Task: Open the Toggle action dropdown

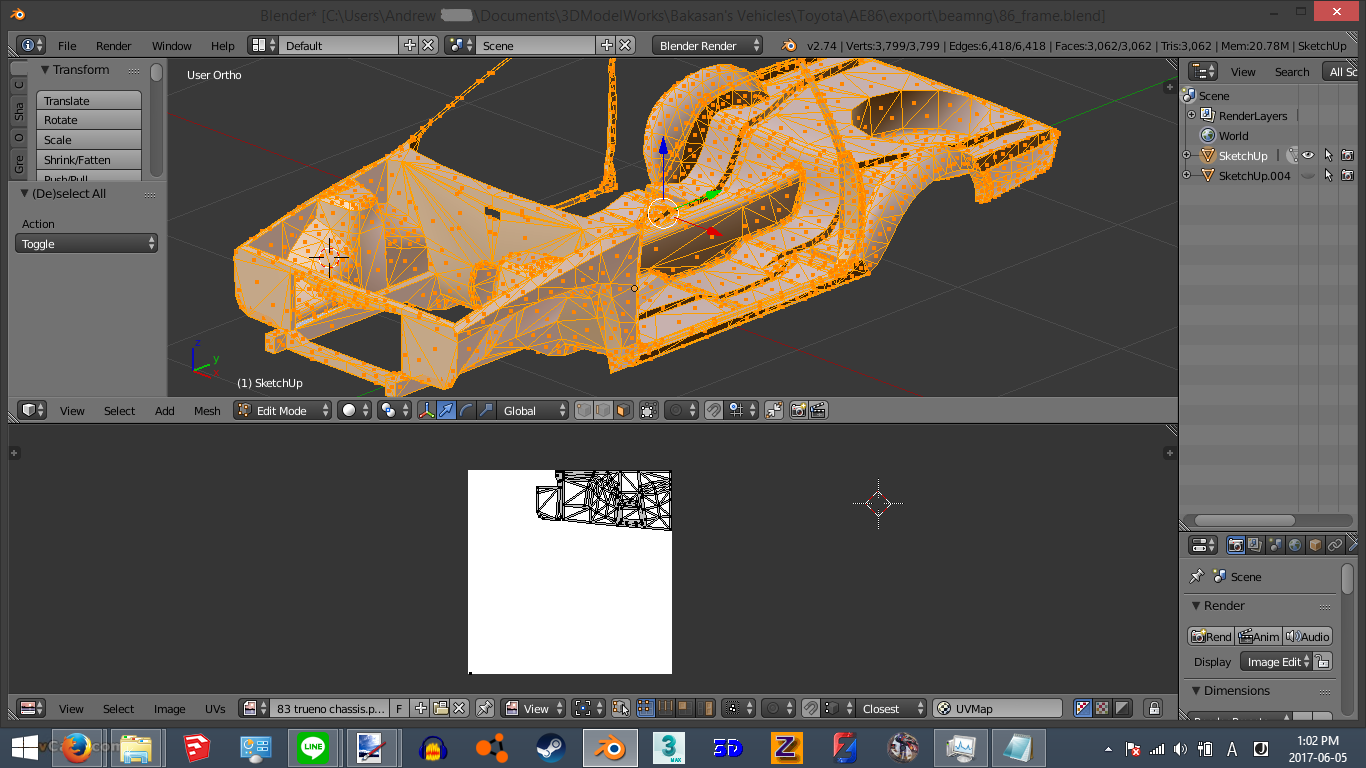Action: pos(86,244)
